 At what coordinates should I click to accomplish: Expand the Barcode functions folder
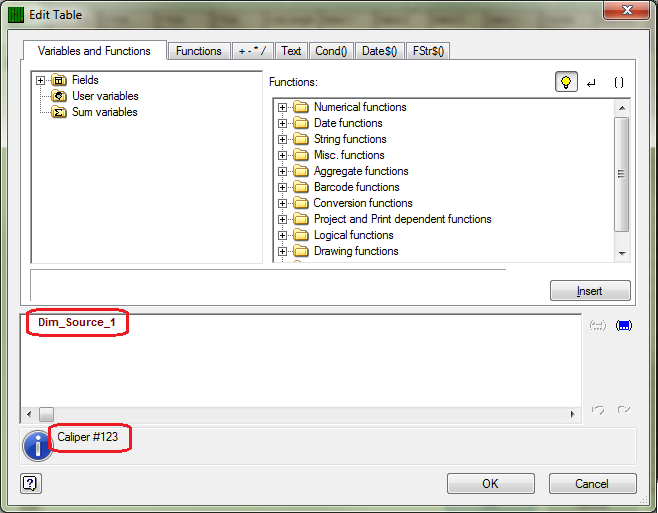[282, 187]
